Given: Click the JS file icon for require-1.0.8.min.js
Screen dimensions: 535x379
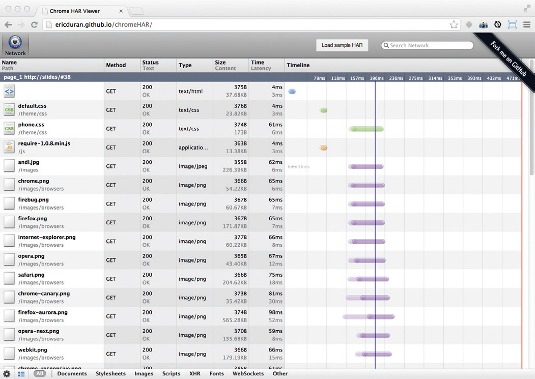Looking at the screenshot, I should 9,147.
